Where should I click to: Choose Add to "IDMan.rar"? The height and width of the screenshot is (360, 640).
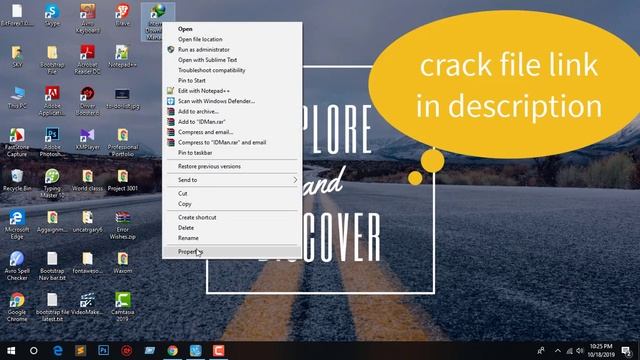(232, 122)
